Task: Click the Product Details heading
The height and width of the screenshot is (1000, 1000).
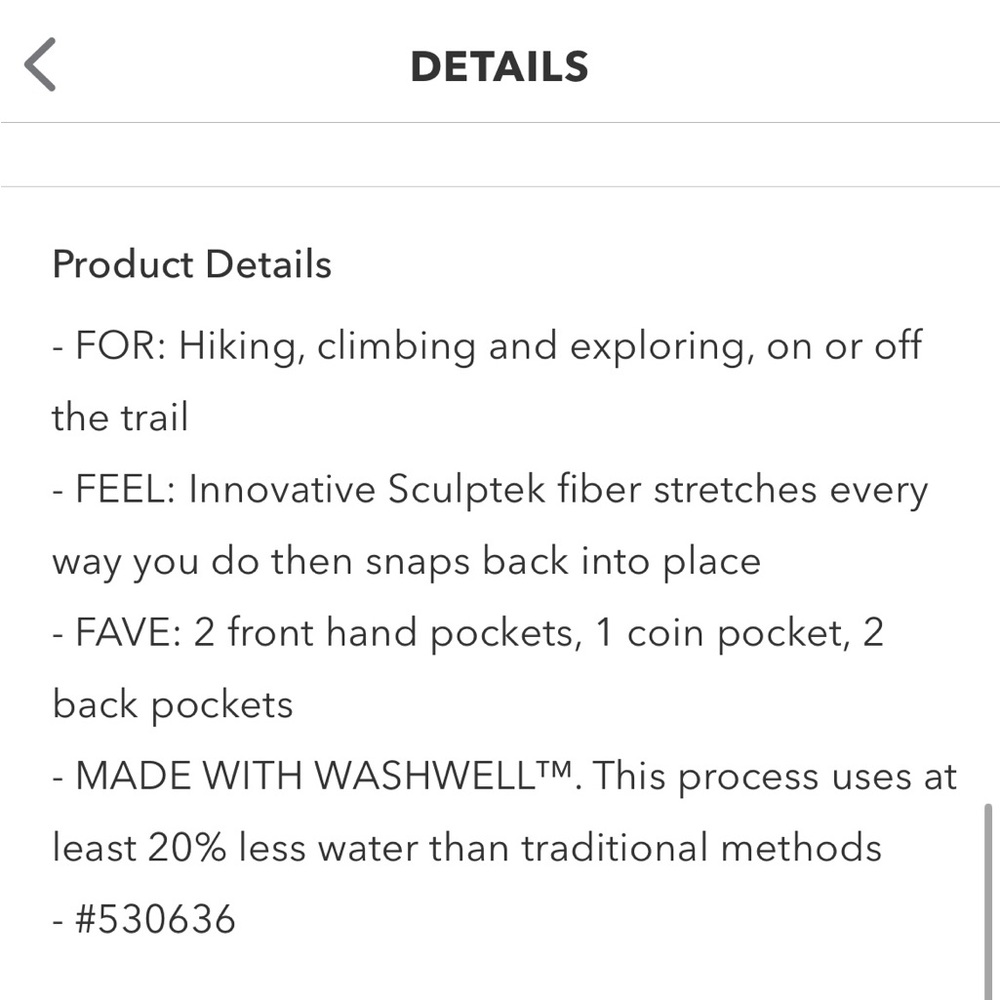Action: tap(191, 265)
